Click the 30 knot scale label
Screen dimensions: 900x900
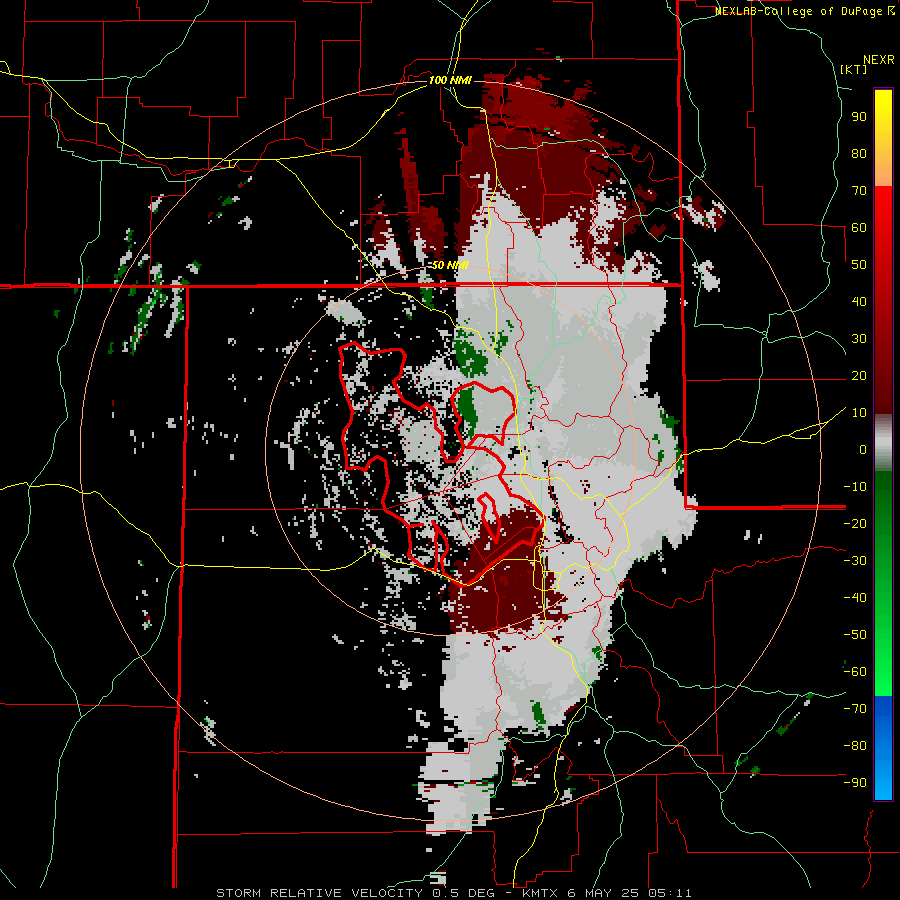point(859,339)
